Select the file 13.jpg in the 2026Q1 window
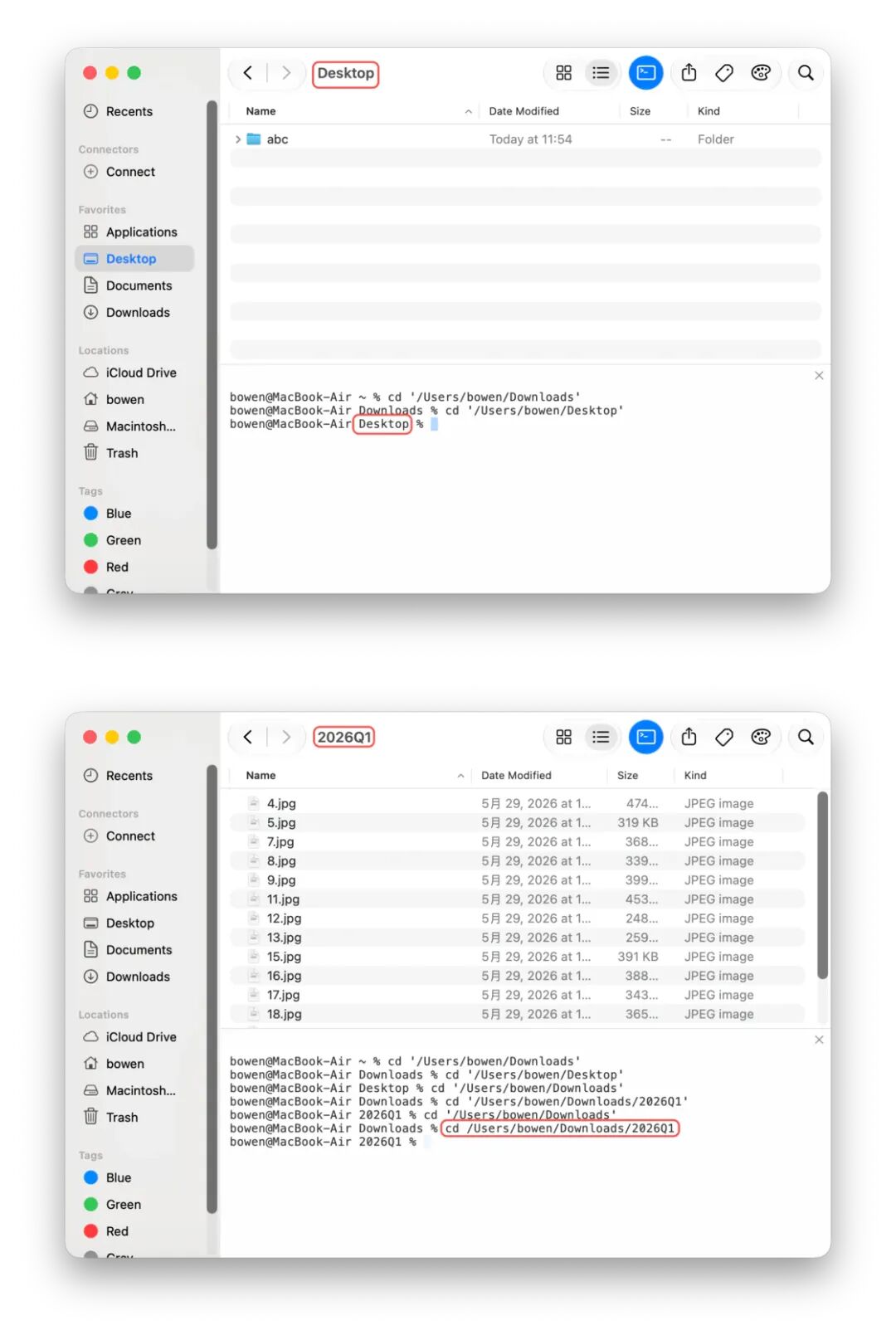896x1340 pixels. point(517,938)
